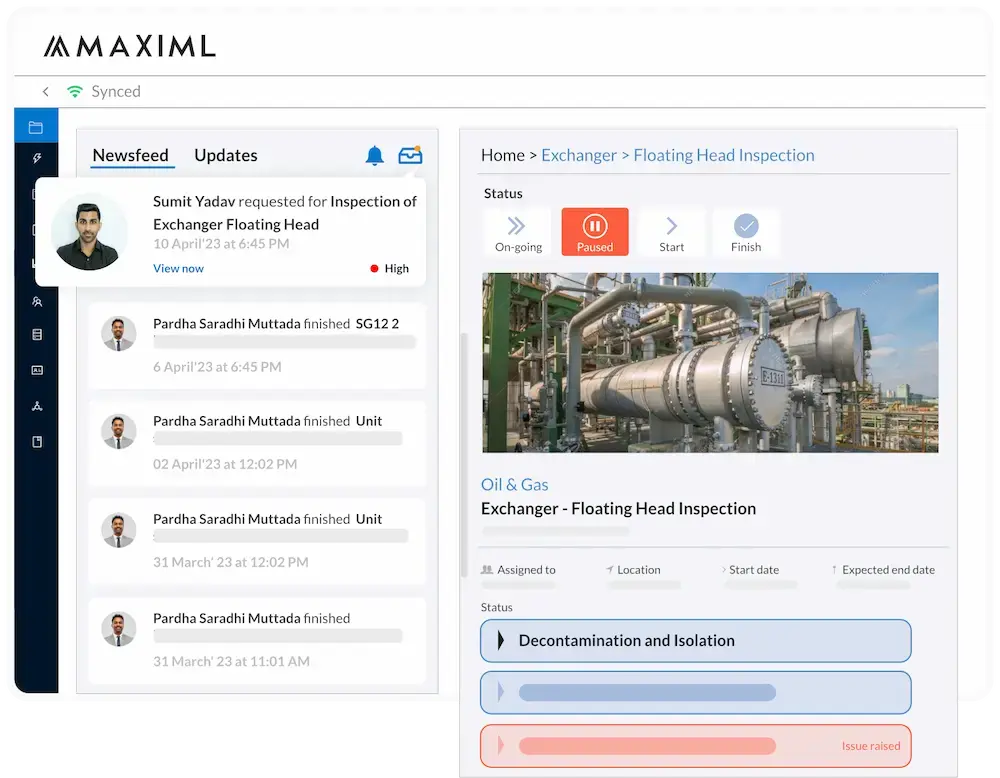This screenshot has height=778, width=1000.
Task: Set status to Paused
Action: tap(594, 232)
